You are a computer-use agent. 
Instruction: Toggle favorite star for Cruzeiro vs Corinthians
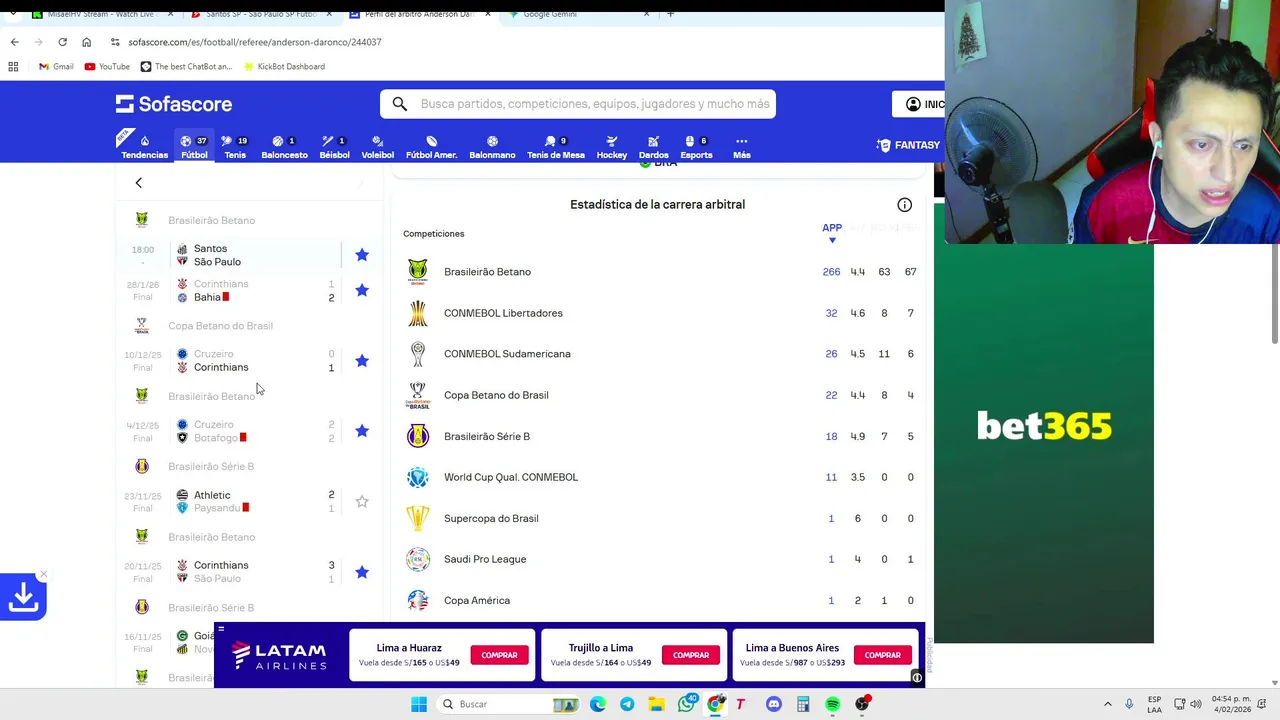(362, 360)
